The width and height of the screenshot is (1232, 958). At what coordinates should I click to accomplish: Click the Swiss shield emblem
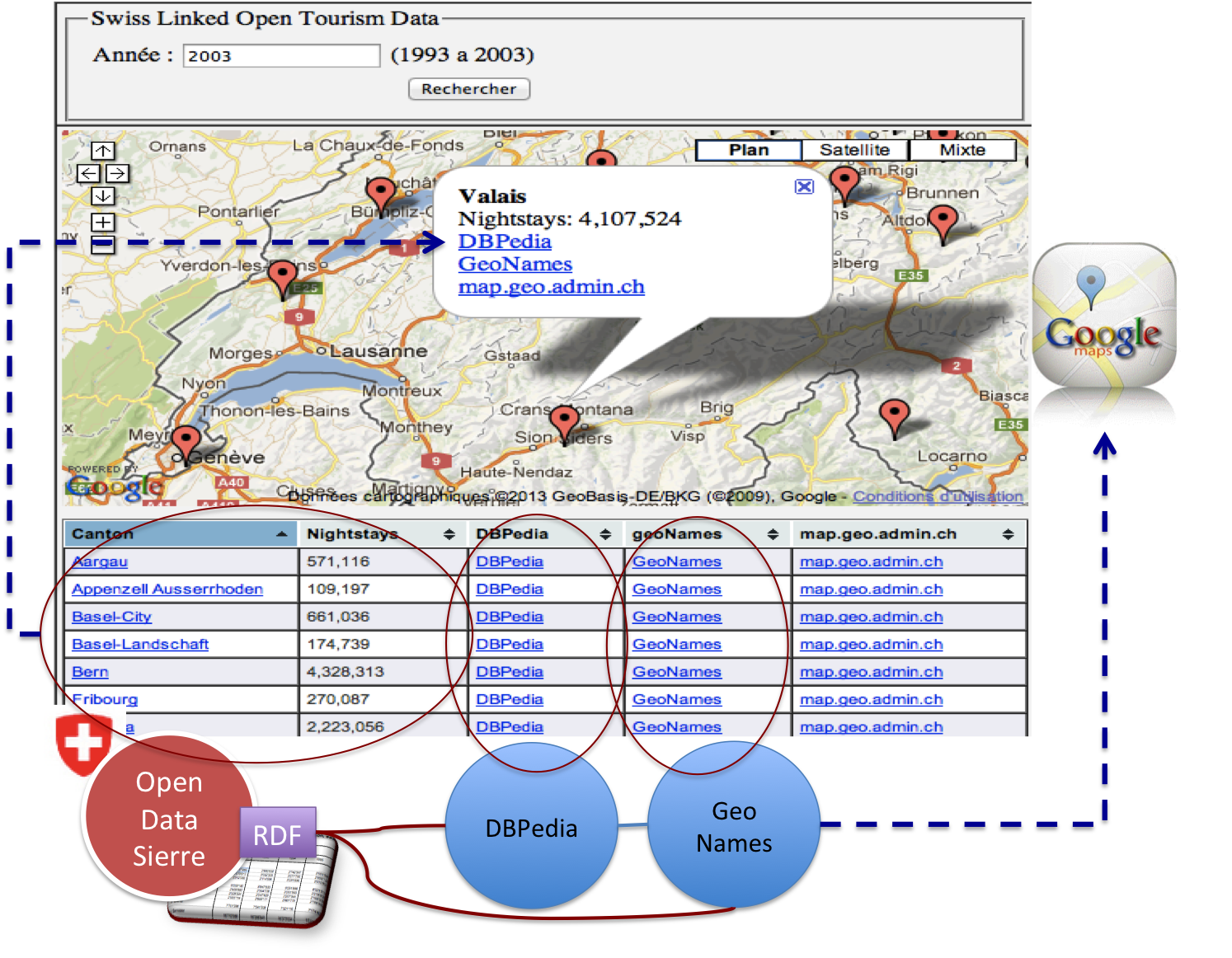[83, 744]
